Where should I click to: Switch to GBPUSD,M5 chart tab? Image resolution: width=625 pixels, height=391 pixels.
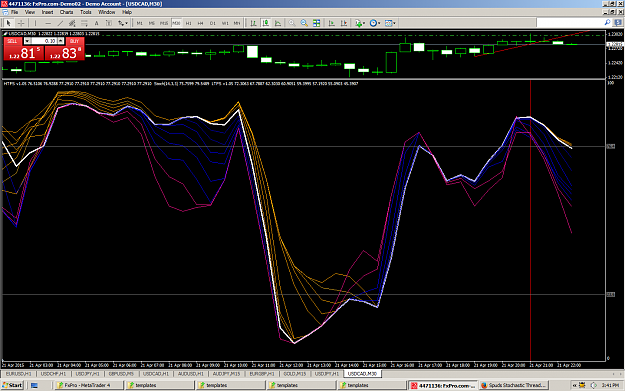(121, 374)
